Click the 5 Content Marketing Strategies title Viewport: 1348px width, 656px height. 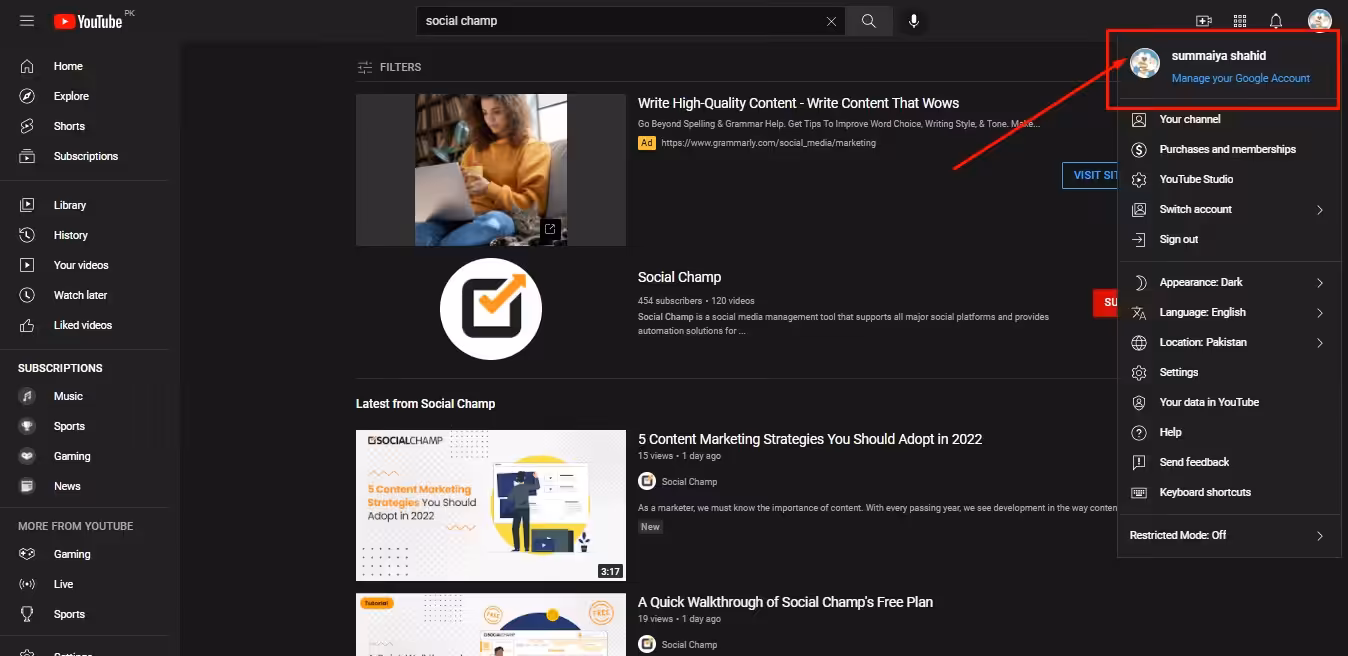[810, 439]
